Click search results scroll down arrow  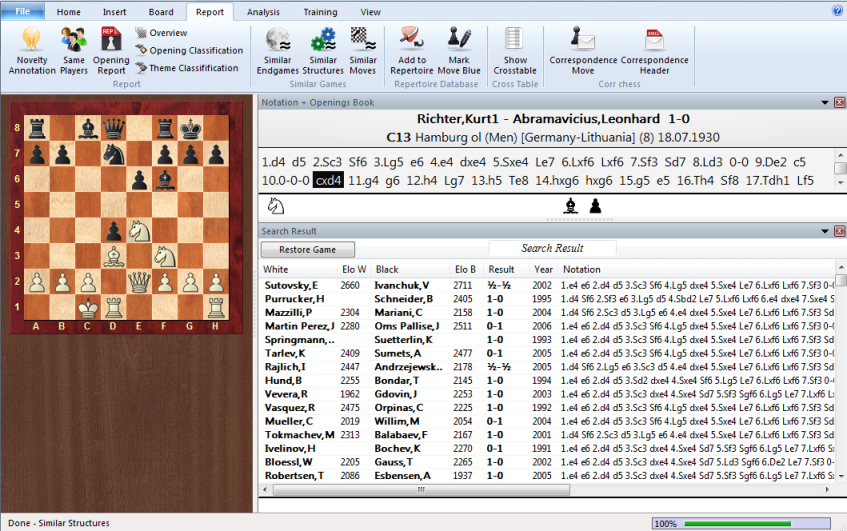(841, 476)
